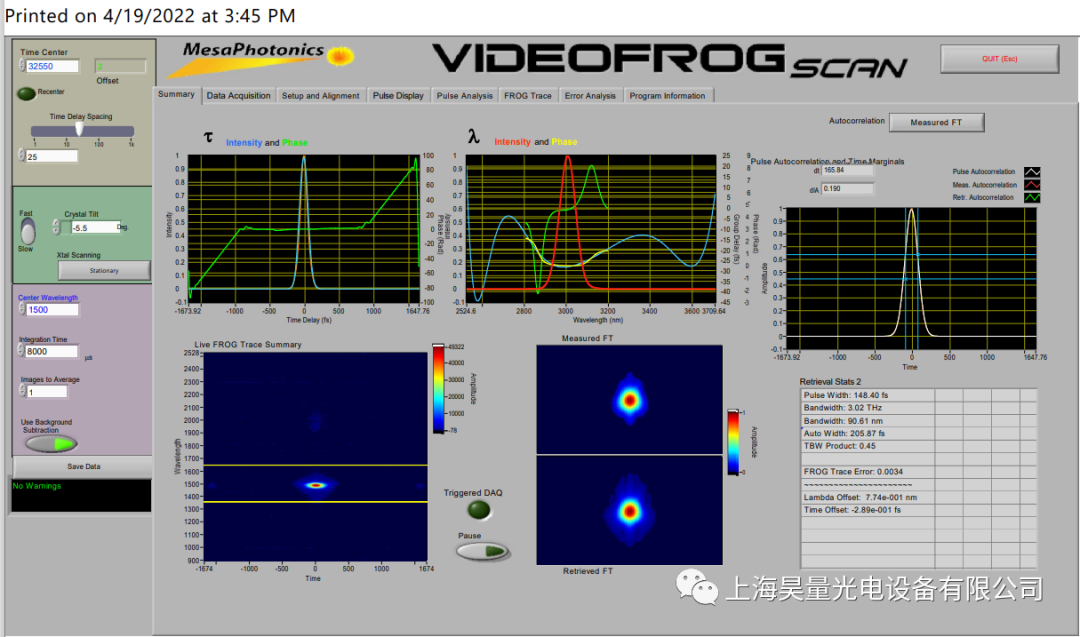1080x637 pixels.
Task: Open the Program Information tab
Action: click(x=667, y=96)
